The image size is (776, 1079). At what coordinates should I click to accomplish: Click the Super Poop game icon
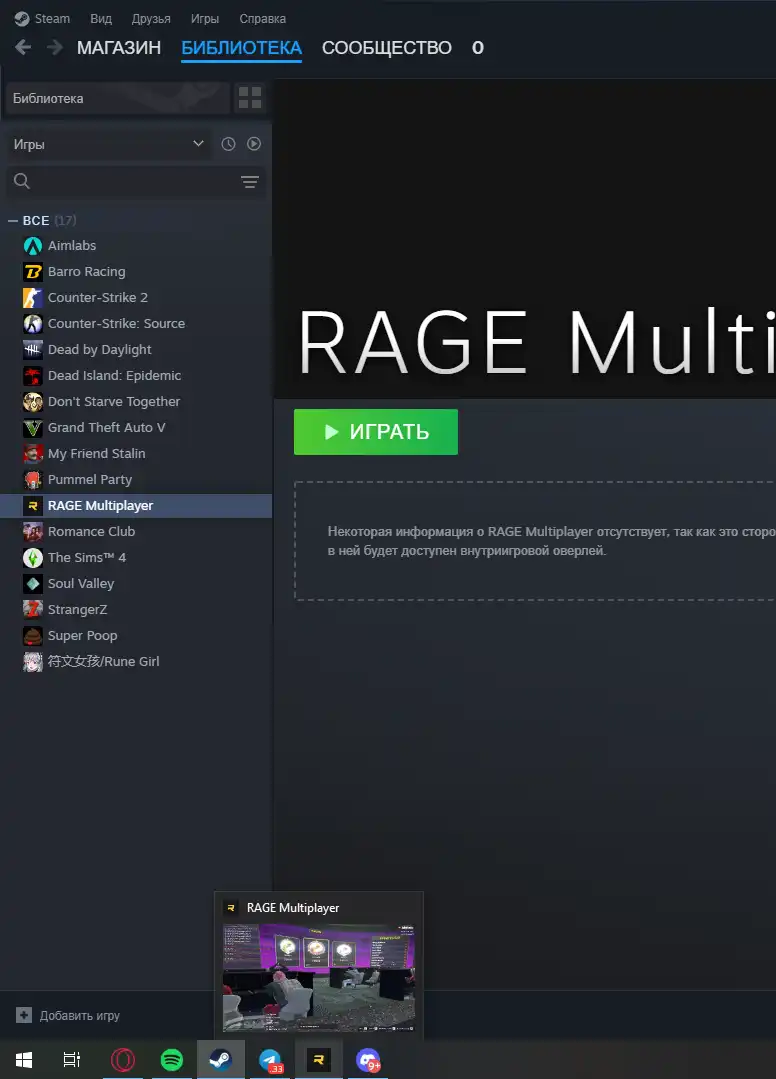coord(32,636)
